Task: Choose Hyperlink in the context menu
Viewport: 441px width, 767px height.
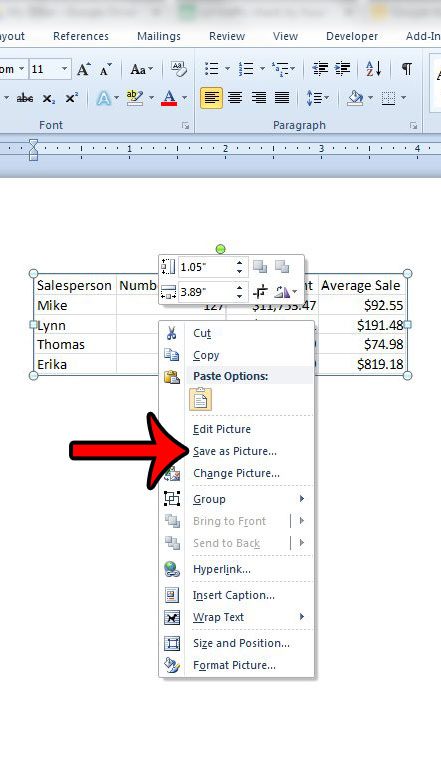Action: [236, 569]
